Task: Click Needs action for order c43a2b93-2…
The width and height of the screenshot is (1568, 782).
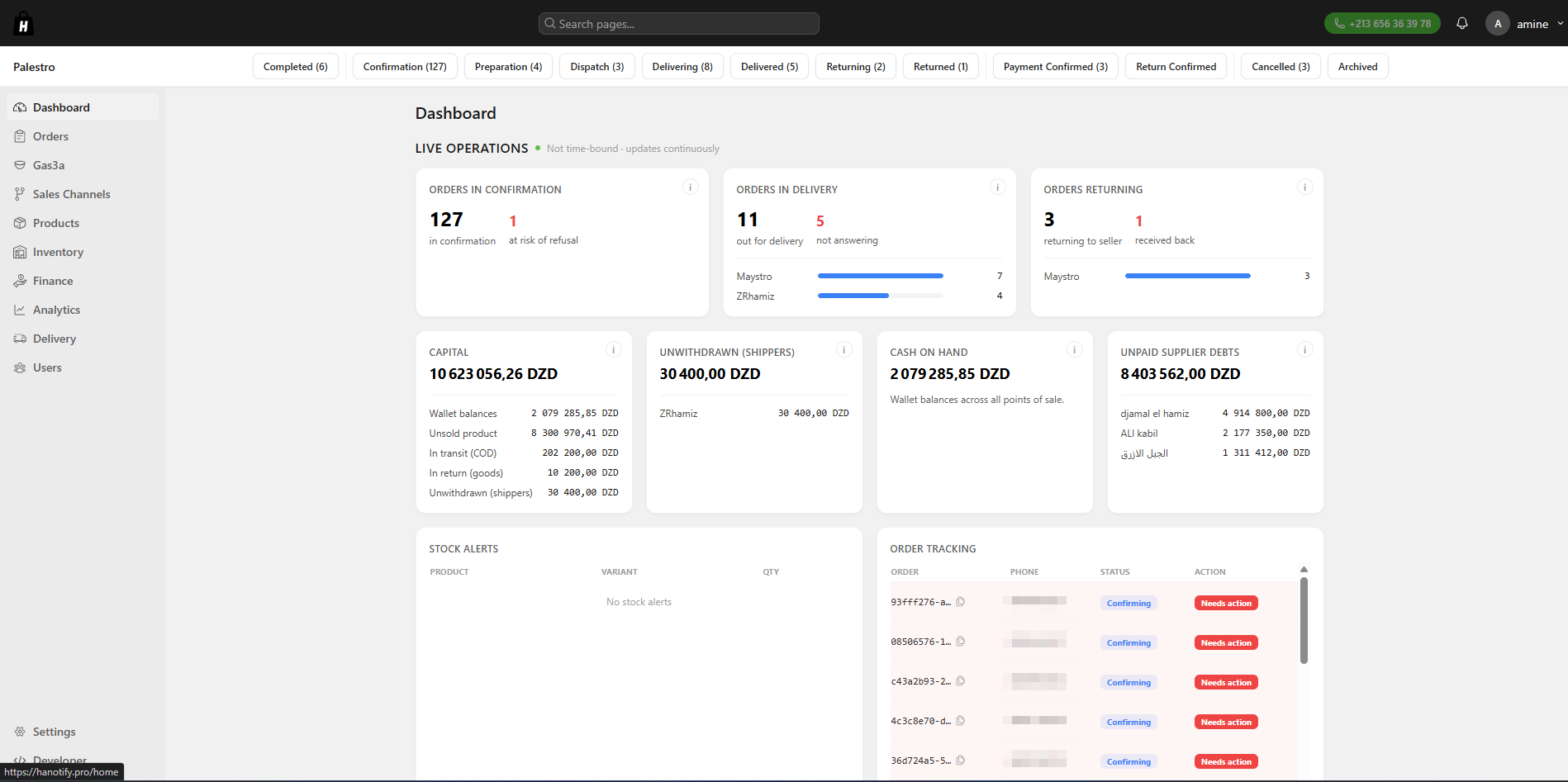Action: click(1226, 682)
